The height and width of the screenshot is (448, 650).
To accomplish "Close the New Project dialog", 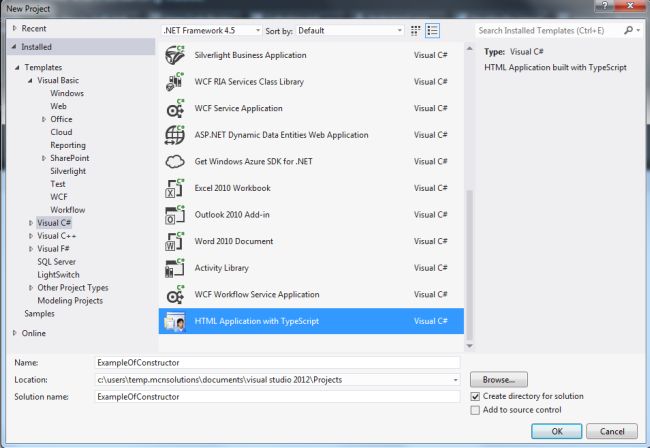I will 630,5.
